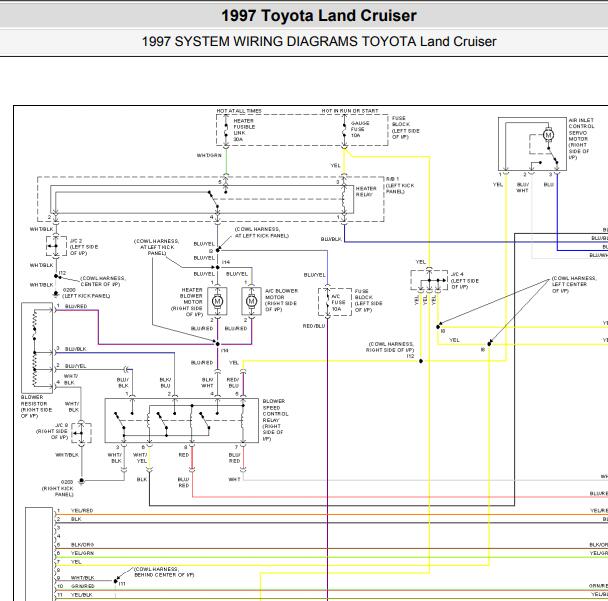The image size is (608, 601).
Task: Click the Heater Blower Motor symbol
Action: coord(217,301)
